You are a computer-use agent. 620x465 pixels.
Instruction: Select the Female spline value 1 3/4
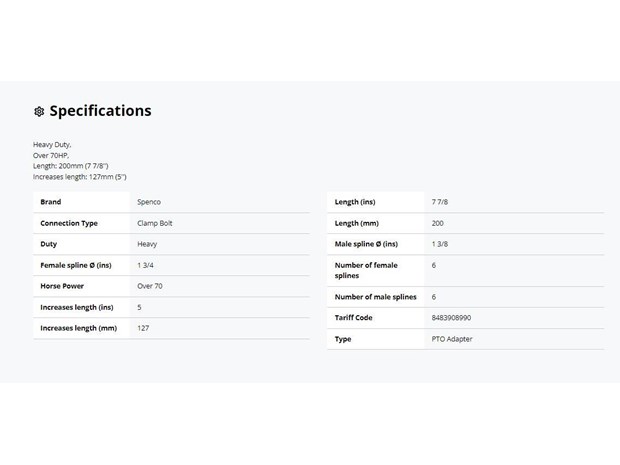145,265
